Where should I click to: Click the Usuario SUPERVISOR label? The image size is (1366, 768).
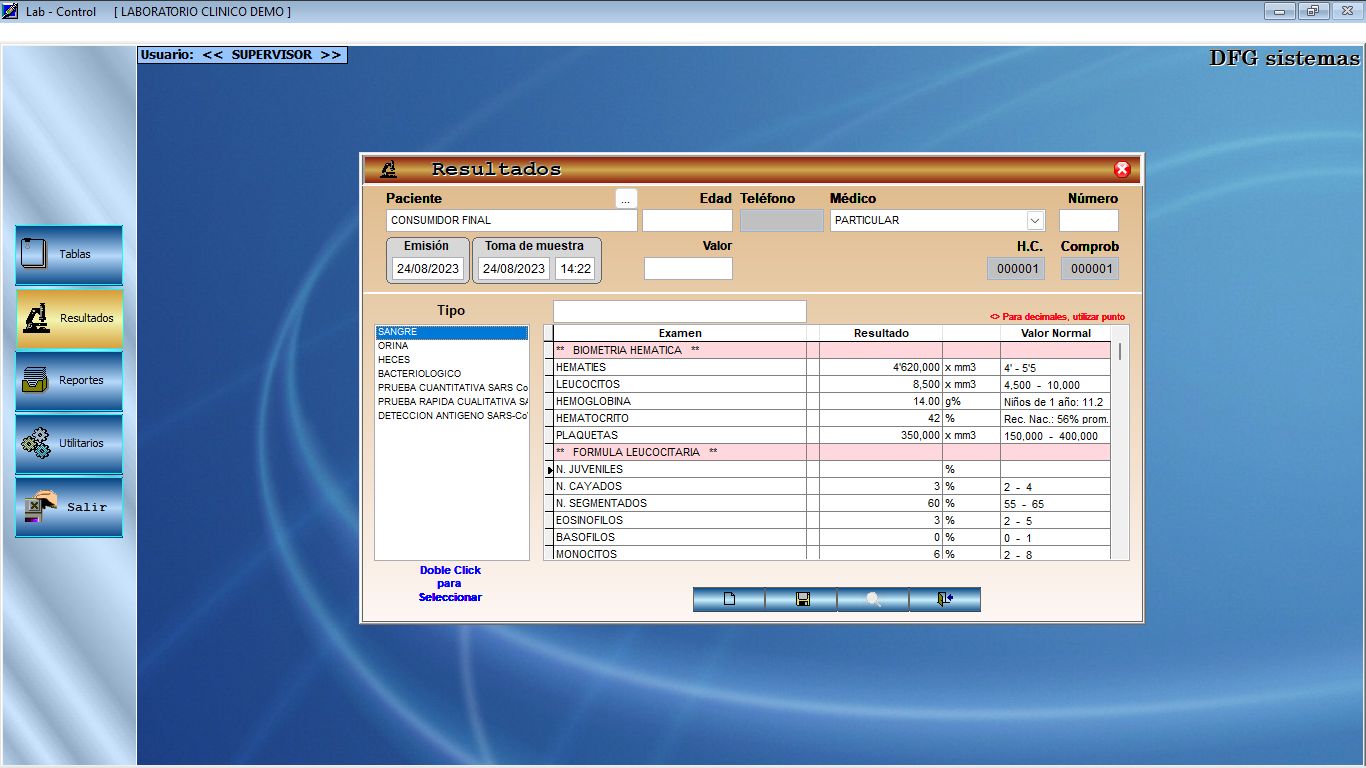point(242,55)
